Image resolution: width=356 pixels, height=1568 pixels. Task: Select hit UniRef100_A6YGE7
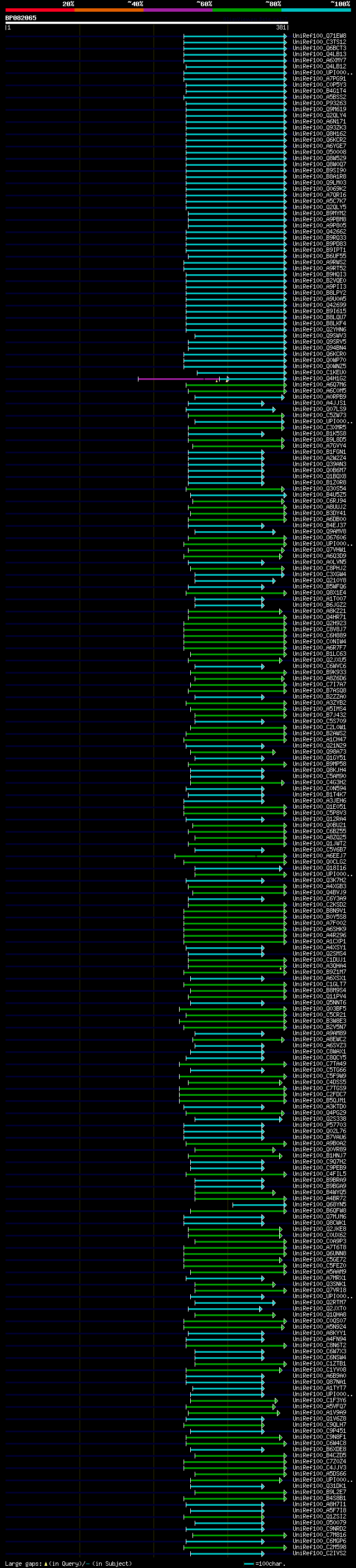pos(319,146)
